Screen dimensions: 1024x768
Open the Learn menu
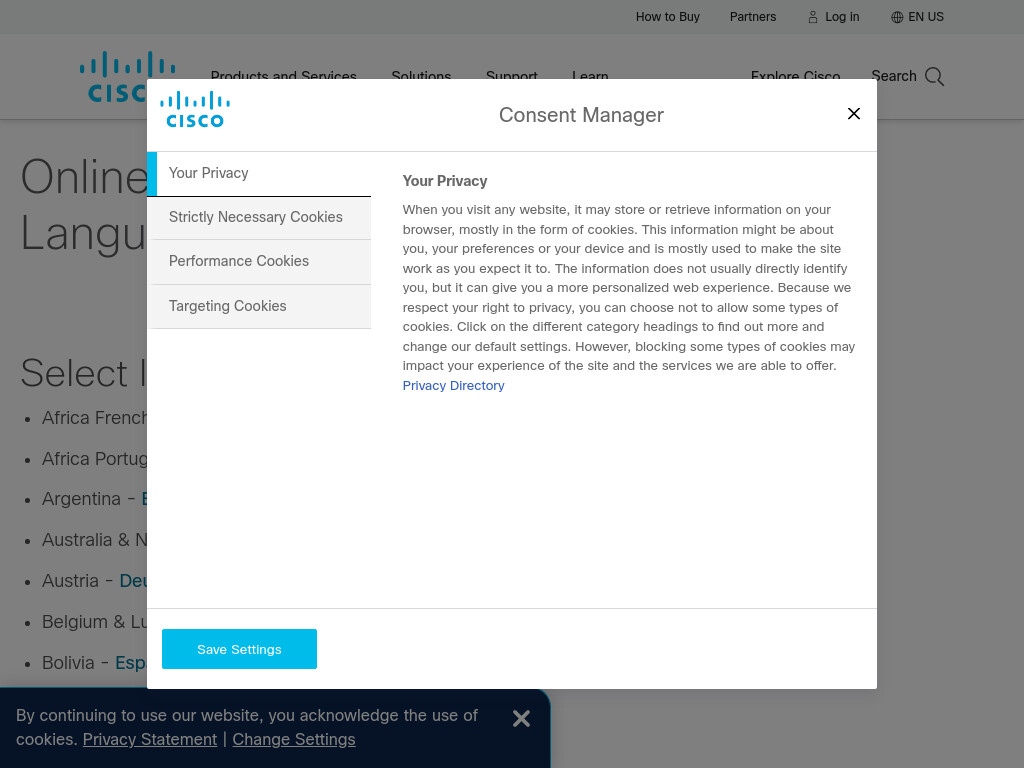click(590, 74)
